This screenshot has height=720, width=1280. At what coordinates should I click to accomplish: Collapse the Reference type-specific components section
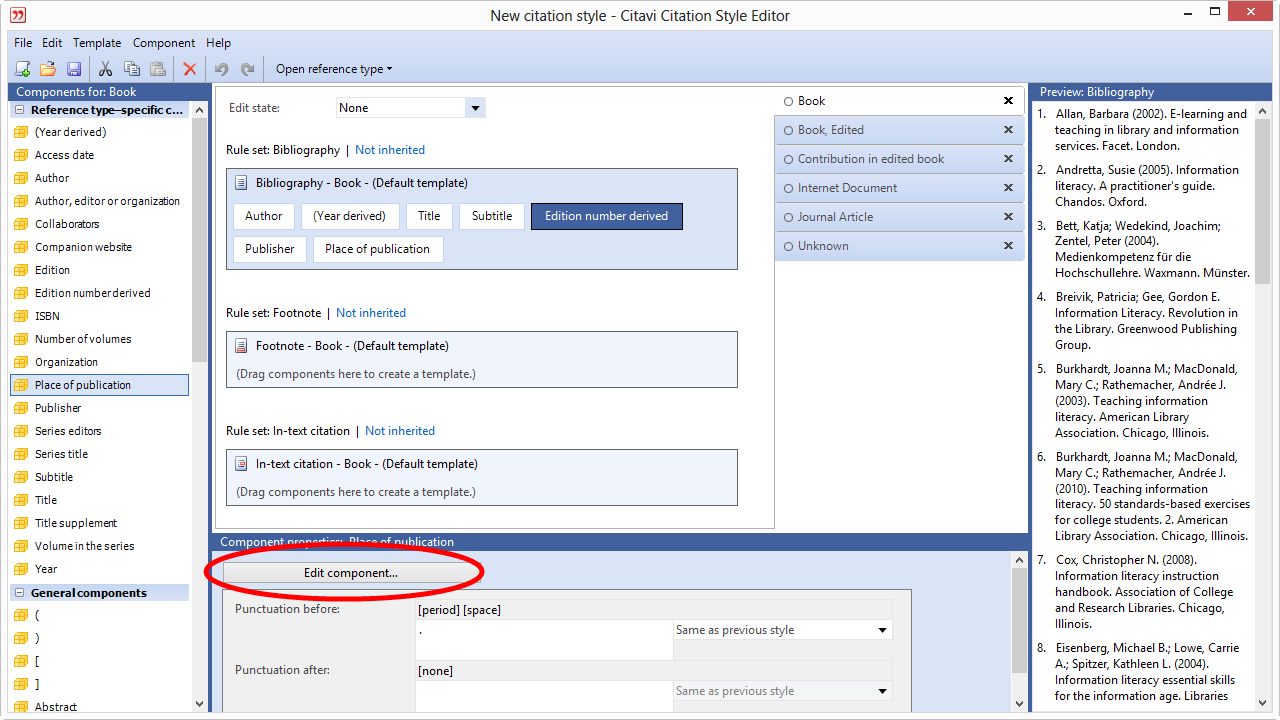pos(19,110)
